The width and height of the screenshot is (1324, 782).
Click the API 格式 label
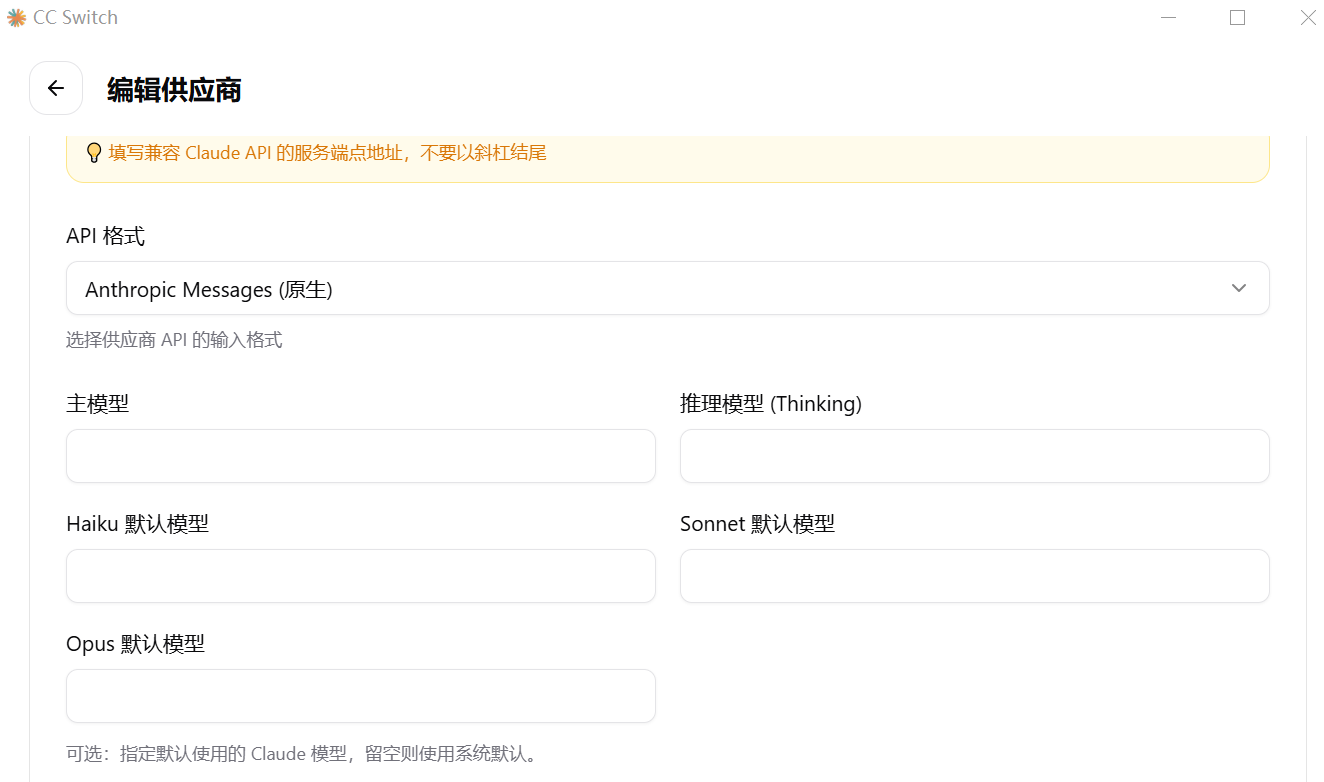click(x=105, y=236)
